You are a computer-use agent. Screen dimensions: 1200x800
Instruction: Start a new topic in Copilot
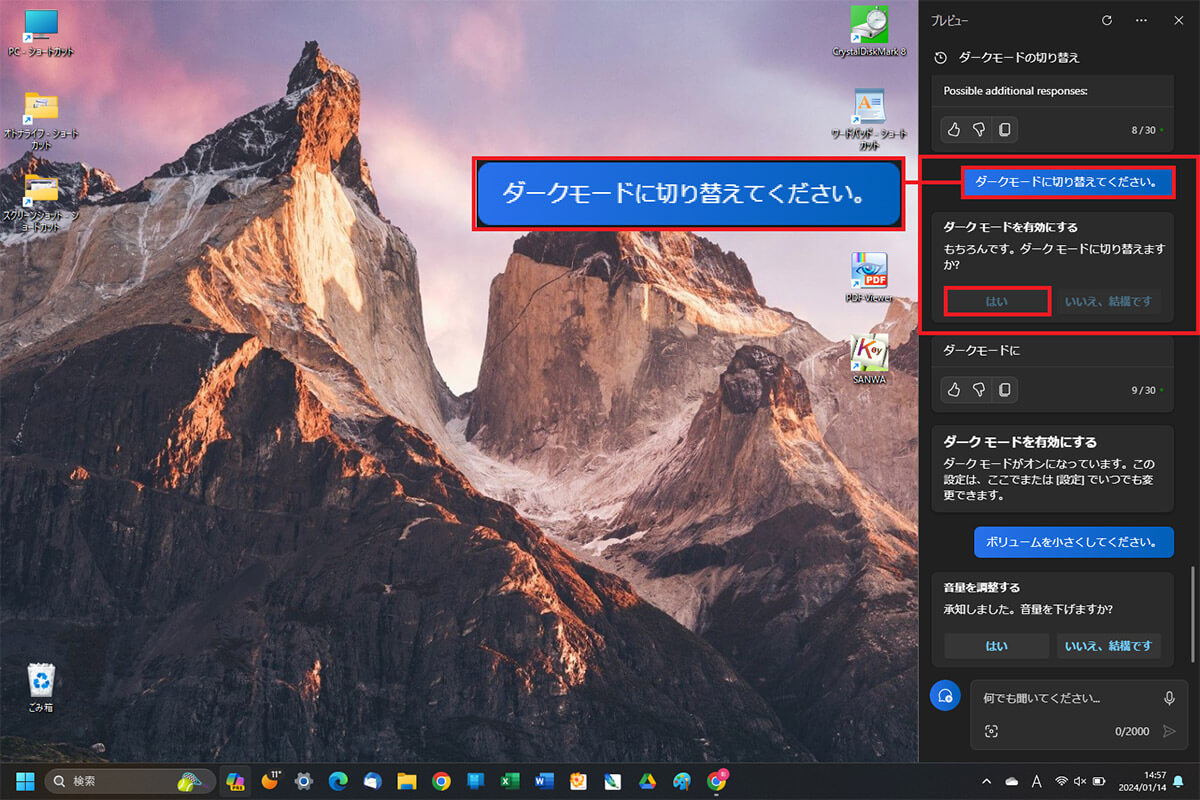(945, 696)
